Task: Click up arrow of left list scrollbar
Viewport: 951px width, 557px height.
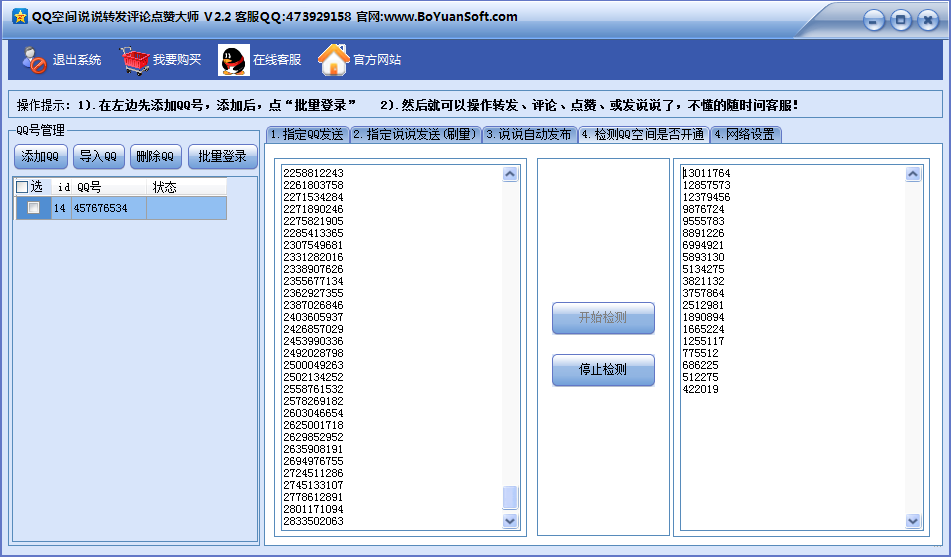Action: point(510,174)
